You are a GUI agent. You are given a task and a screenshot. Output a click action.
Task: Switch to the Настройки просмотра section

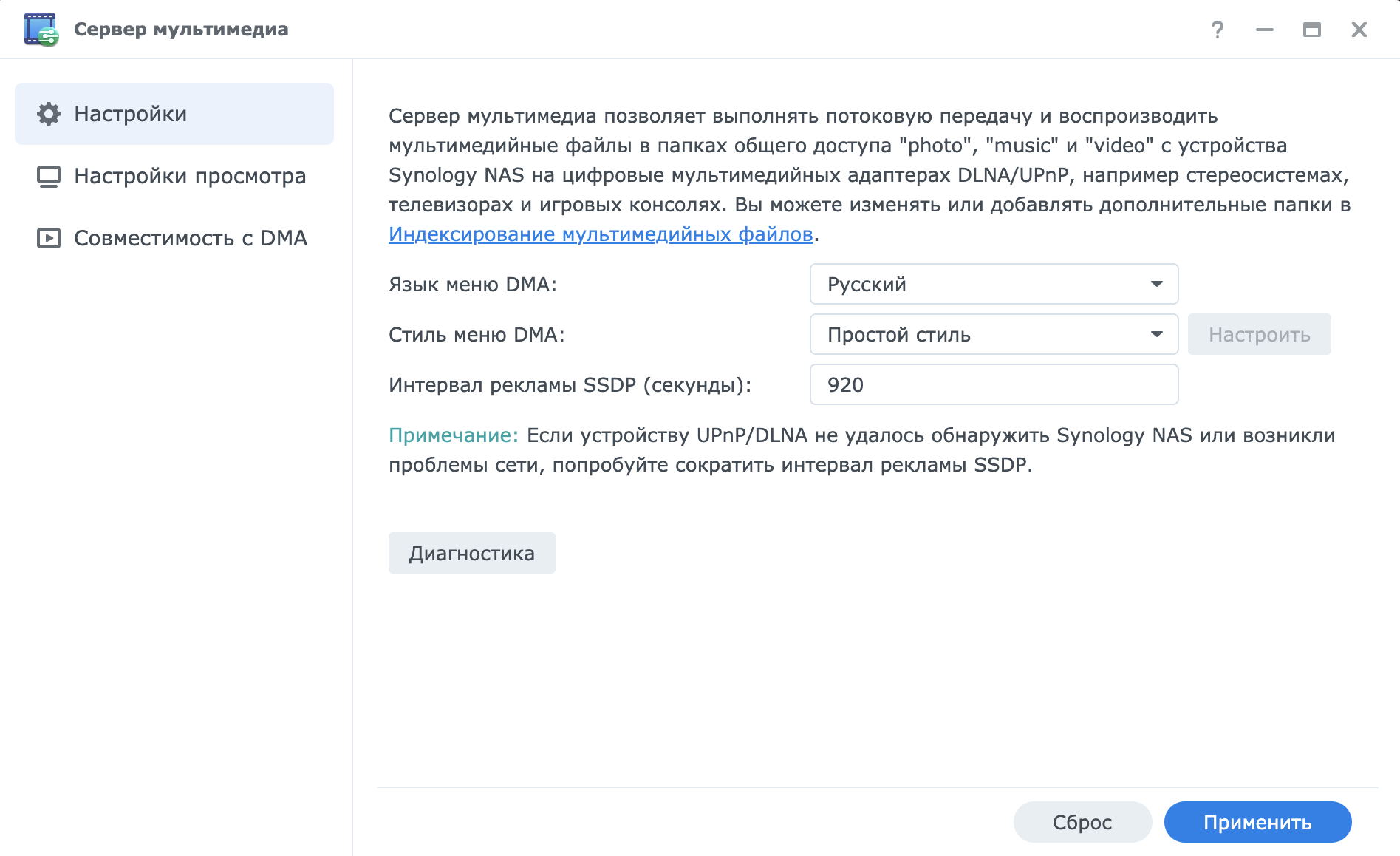point(190,176)
